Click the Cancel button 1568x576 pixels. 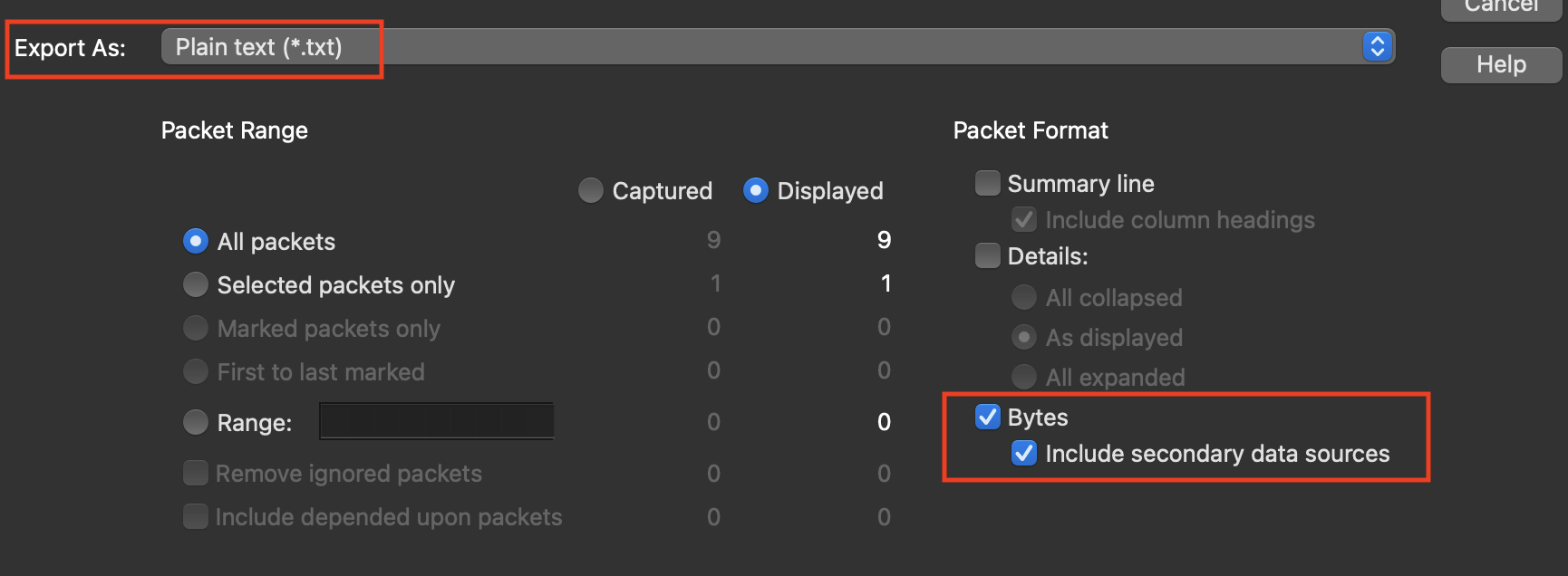pos(1502,7)
